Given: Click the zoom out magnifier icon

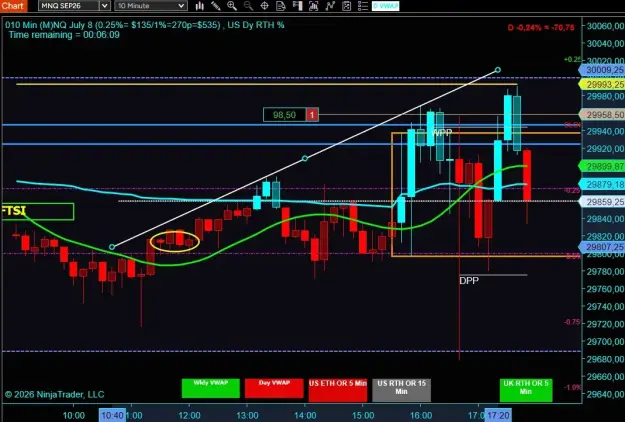Looking at the screenshot, I should 248,6.
